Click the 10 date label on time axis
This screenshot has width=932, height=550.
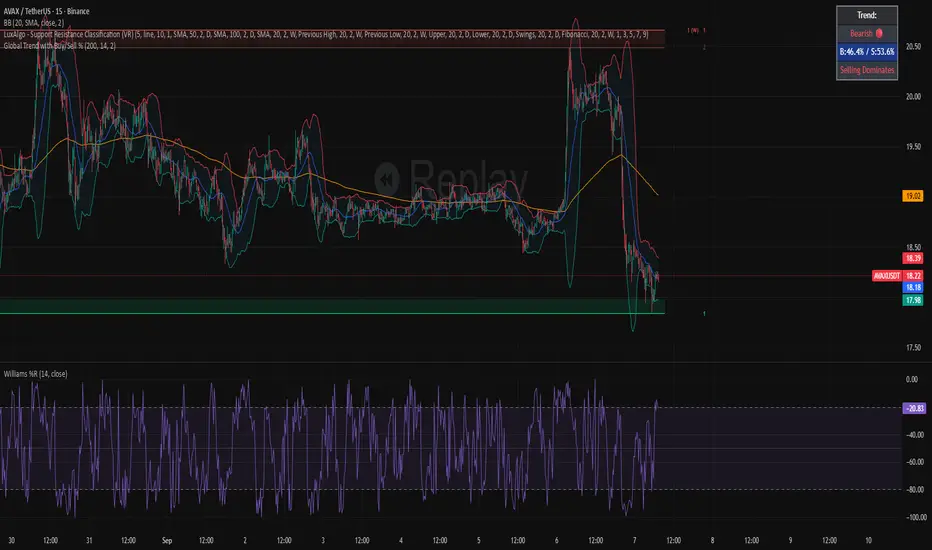click(868, 540)
